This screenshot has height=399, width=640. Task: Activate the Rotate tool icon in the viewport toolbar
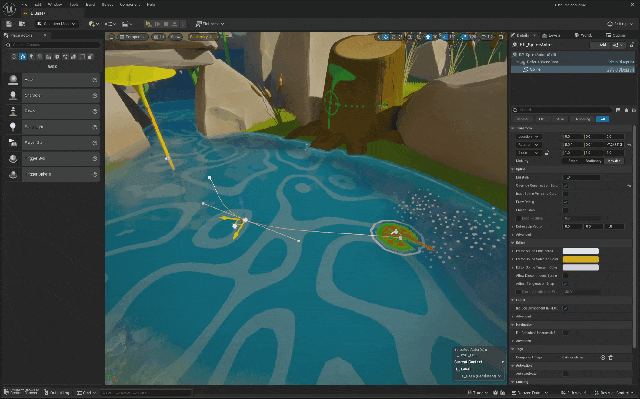[x=393, y=37]
